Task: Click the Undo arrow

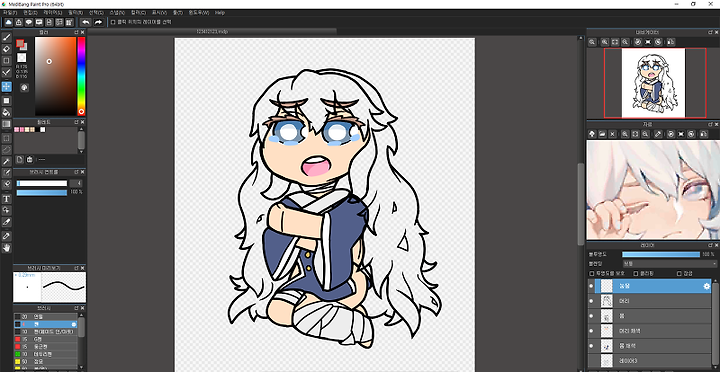Action: (x=86, y=22)
